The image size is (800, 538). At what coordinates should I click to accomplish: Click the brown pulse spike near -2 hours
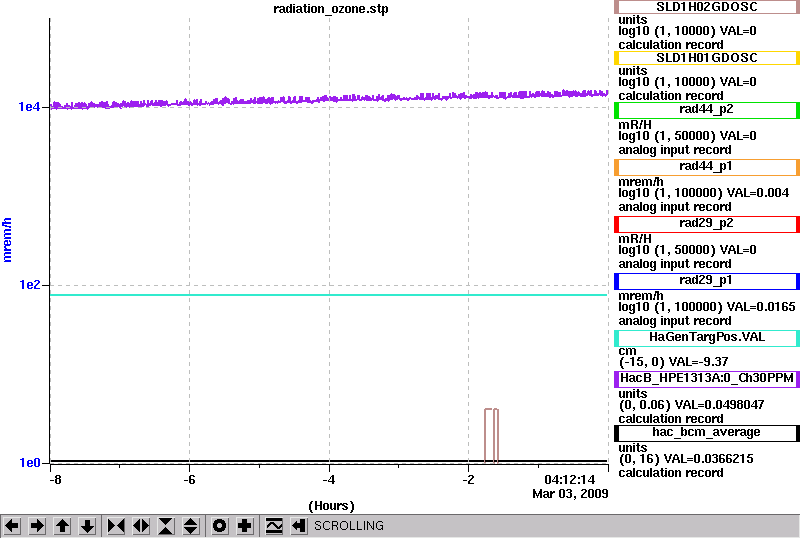[491, 435]
